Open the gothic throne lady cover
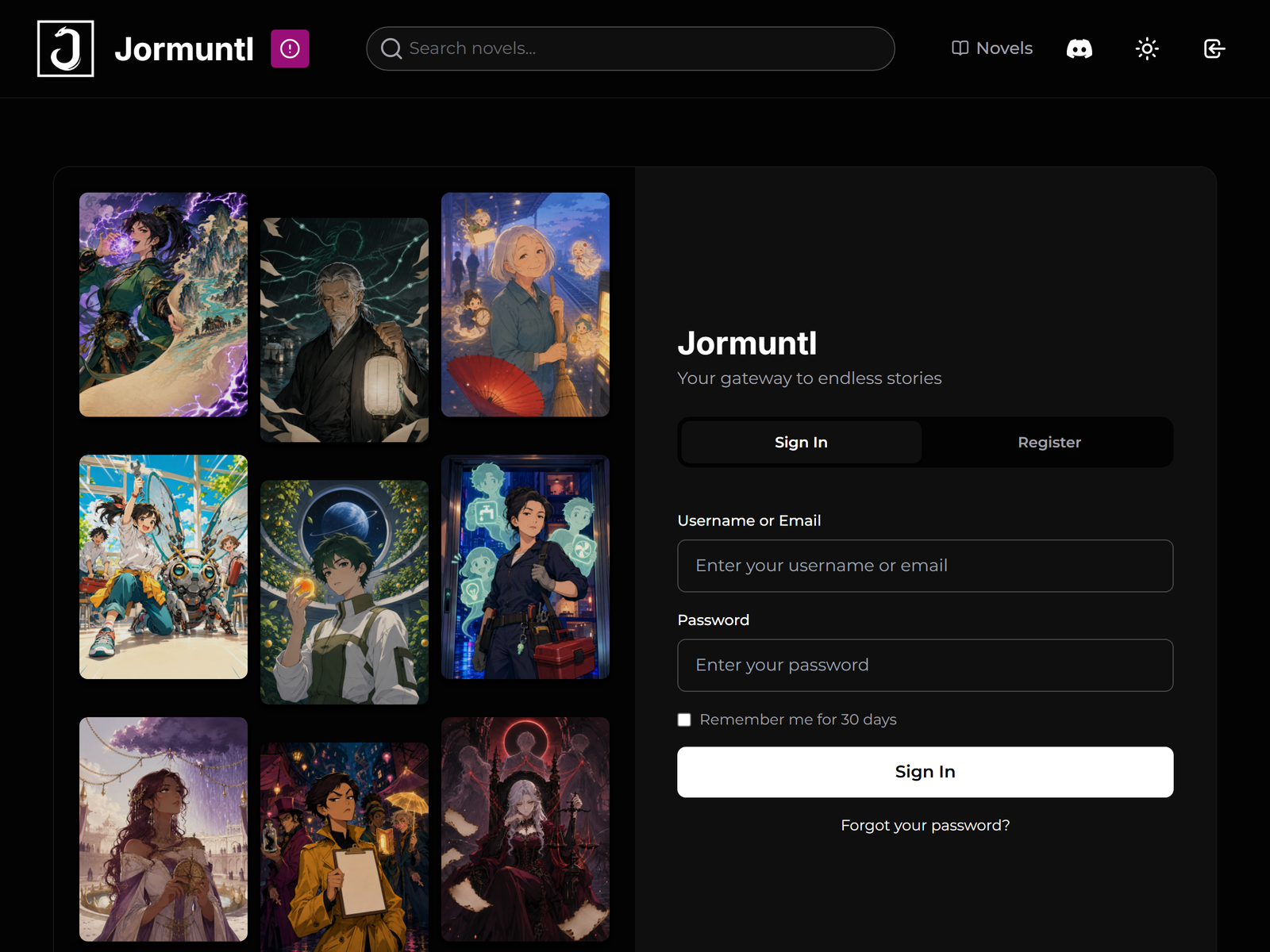Screen dimensions: 1270x952 525,829
